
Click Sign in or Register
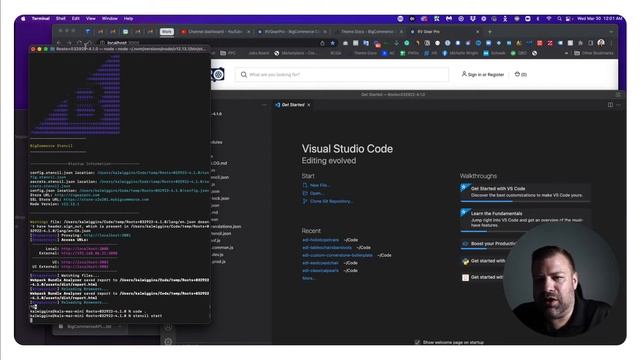483,74
